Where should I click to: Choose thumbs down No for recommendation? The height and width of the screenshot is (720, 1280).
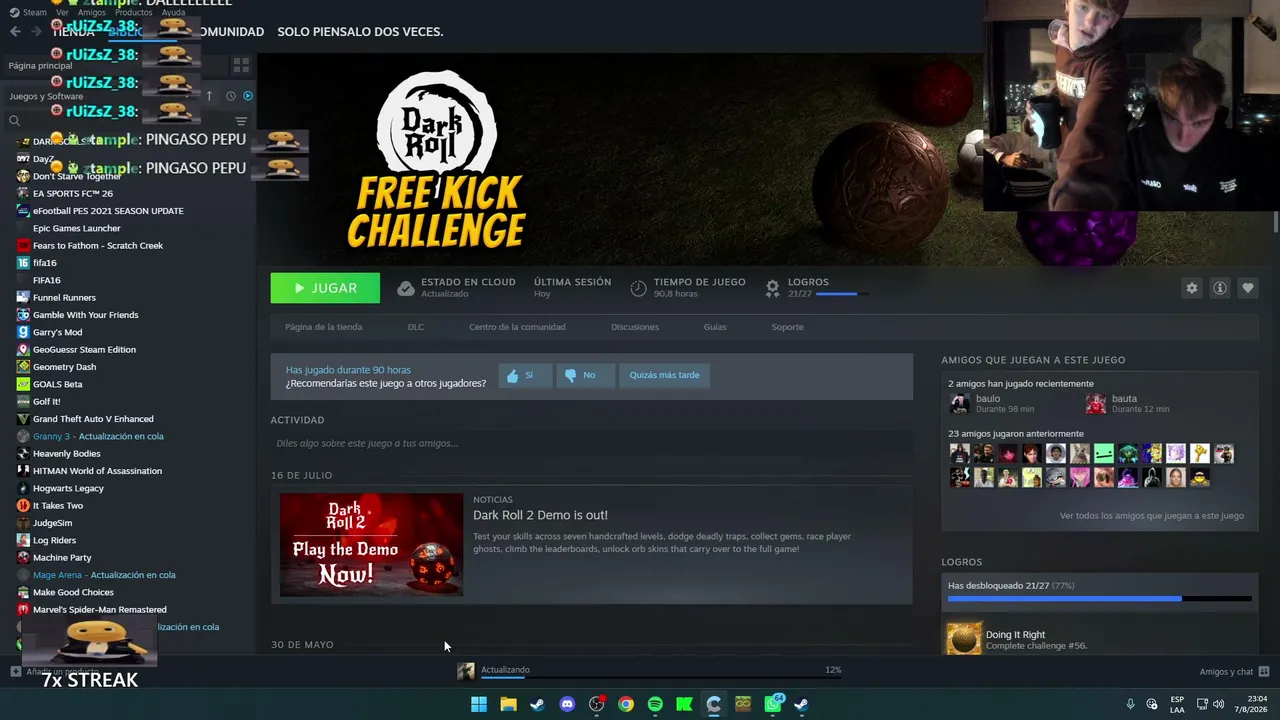point(585,375)
